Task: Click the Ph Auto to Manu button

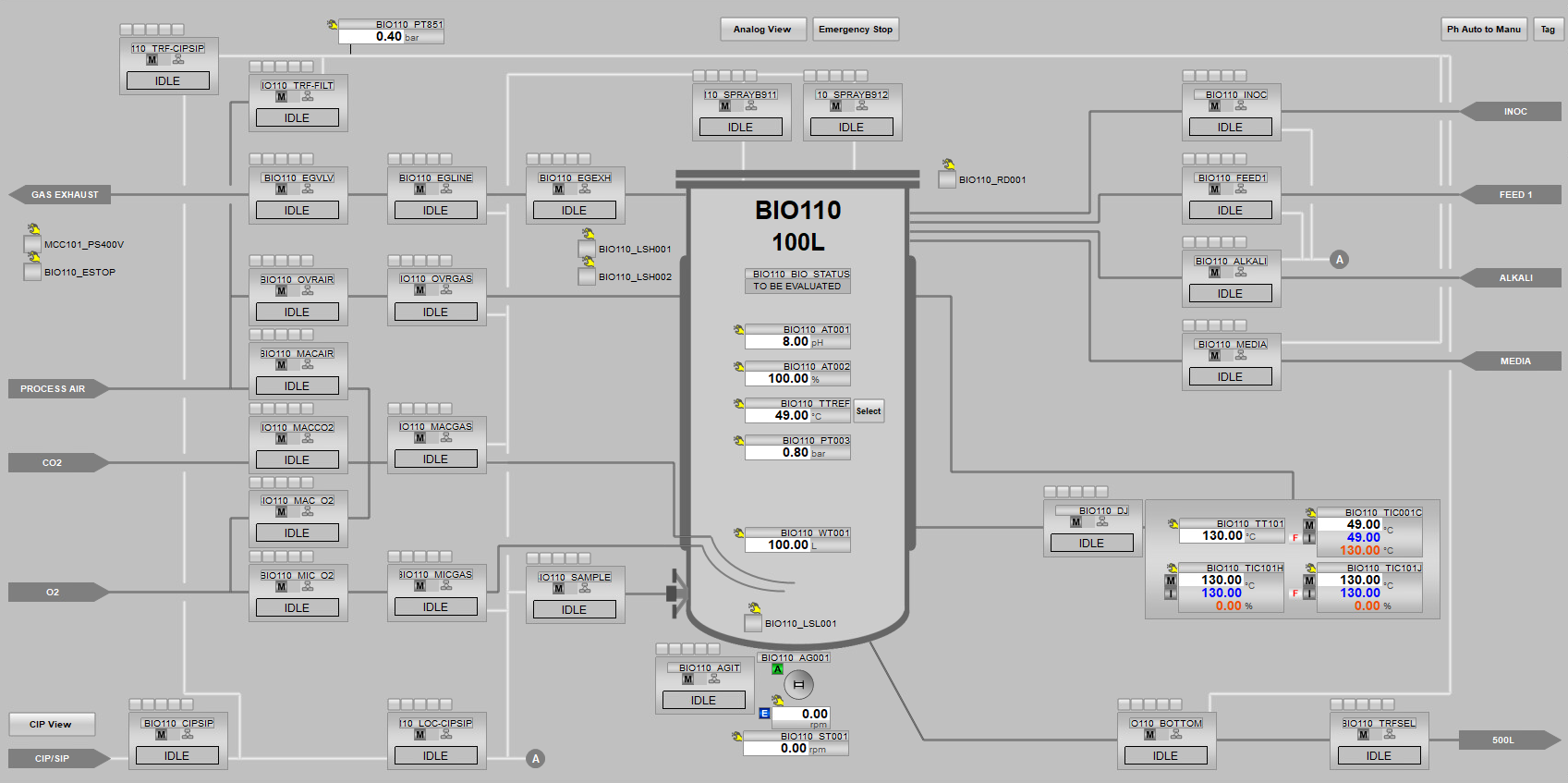Action: pos(1484,30)
